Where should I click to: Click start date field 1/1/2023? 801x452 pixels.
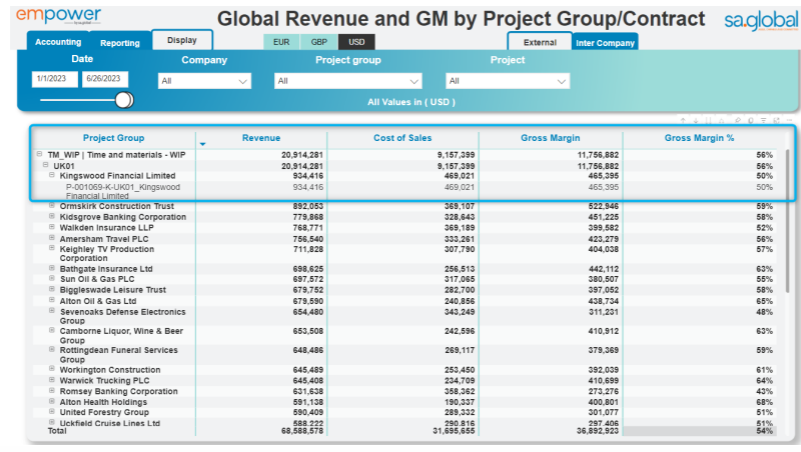pyautogui.click(x=55, y=79)
